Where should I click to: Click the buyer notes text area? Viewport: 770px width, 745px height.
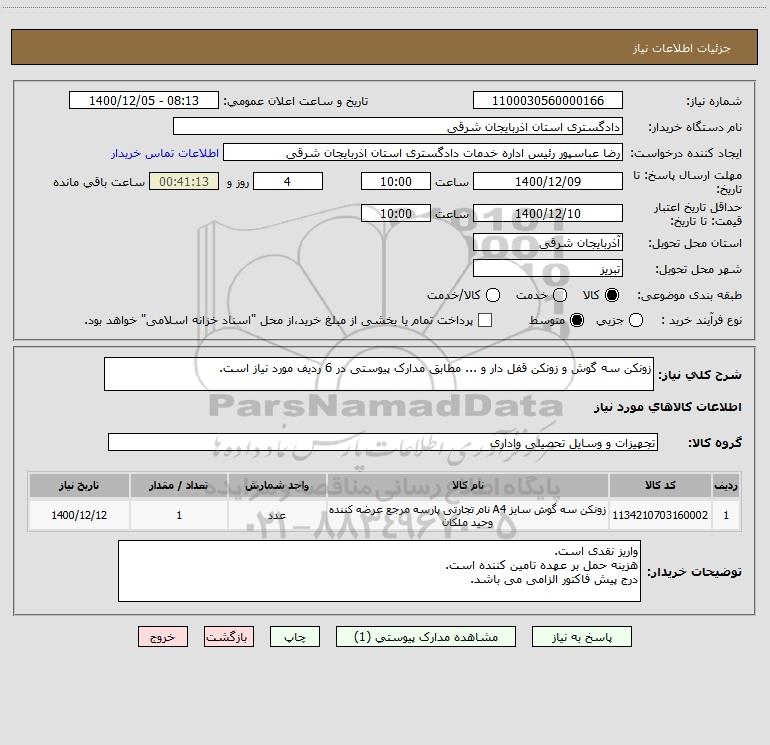tap(379, 571)
